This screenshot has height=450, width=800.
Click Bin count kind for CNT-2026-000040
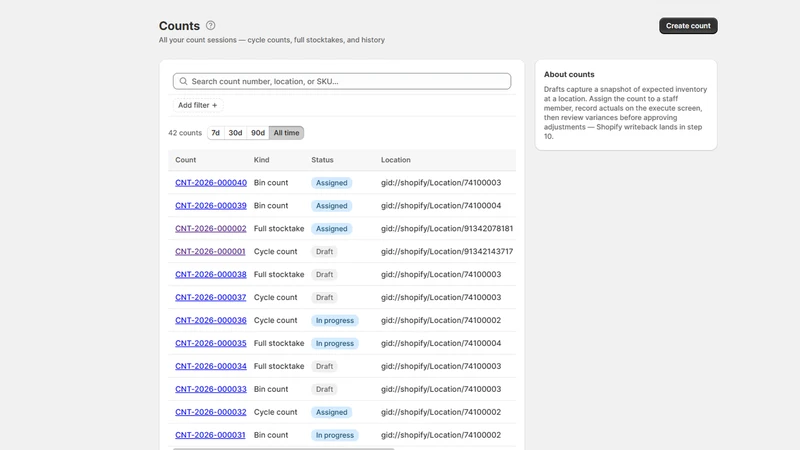[x=271, y=183]
